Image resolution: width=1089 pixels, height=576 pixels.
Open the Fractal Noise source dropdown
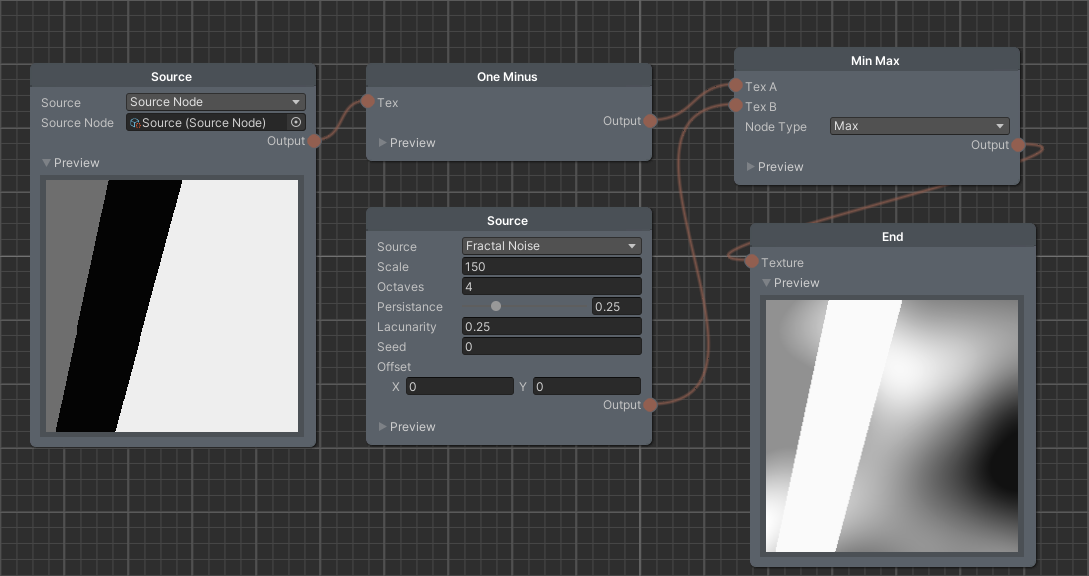(551, 246)
